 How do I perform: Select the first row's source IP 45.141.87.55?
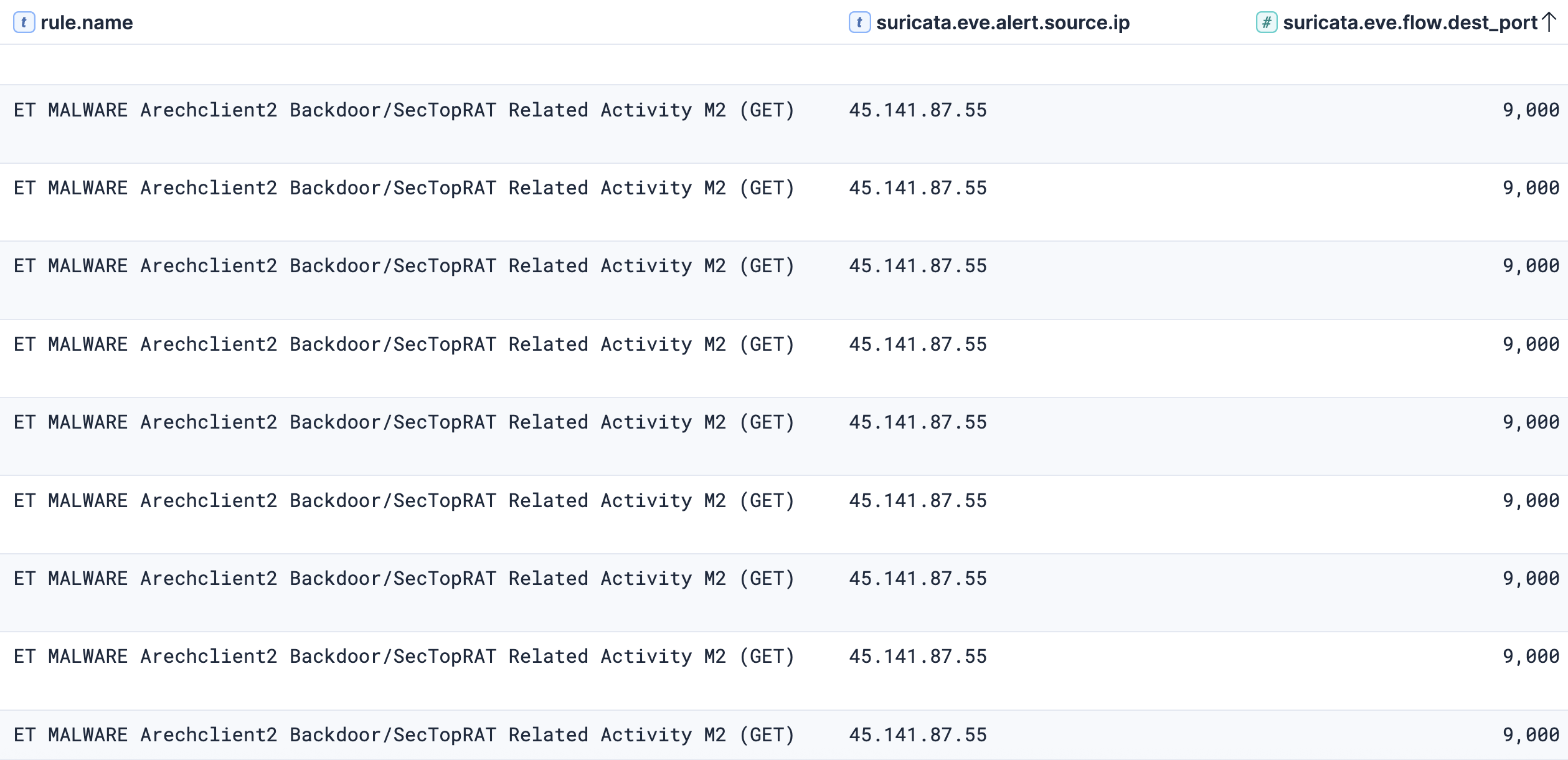(x=918, y=110)
